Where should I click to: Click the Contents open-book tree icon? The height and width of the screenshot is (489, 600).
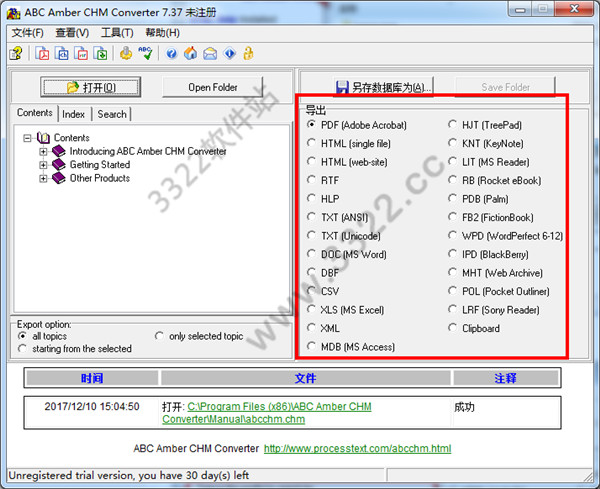click(x=43, y=137)
